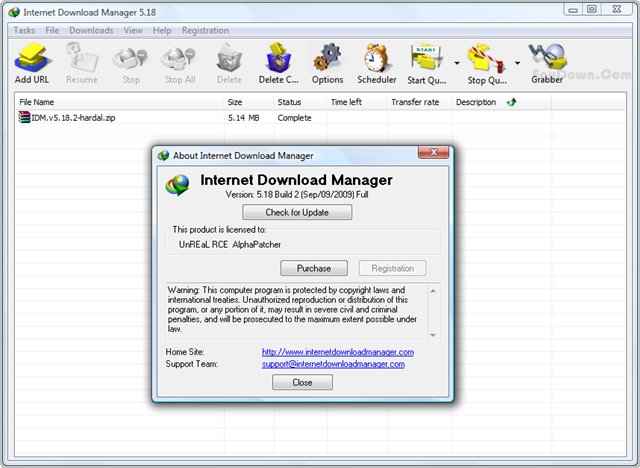Viewport: 640px width, 468px height.
Task: Click the support email address link
Action: click(333, 364)
